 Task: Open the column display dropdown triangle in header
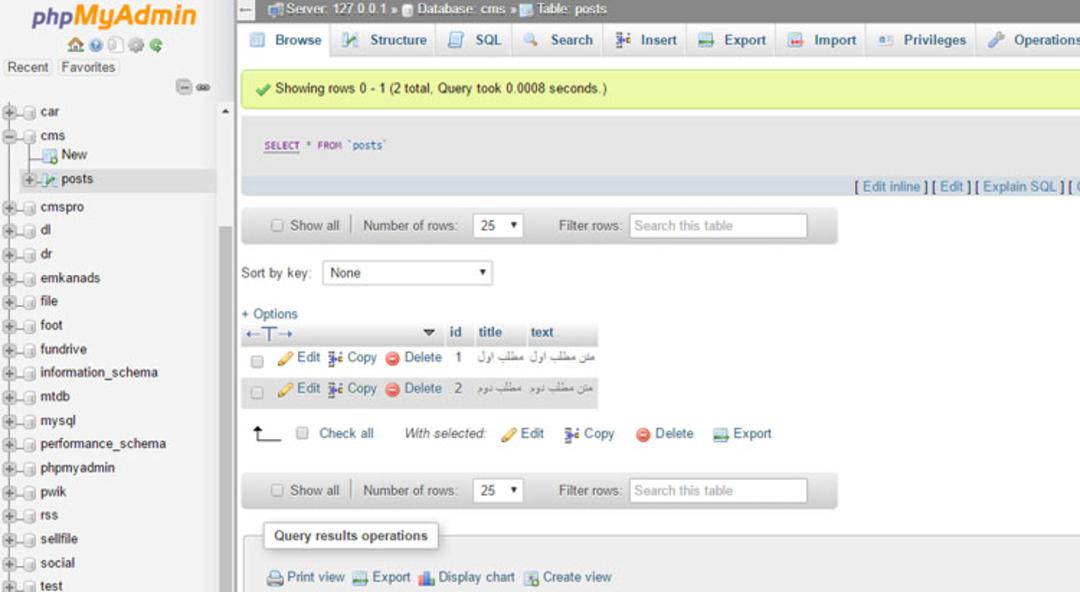(429, 333)
